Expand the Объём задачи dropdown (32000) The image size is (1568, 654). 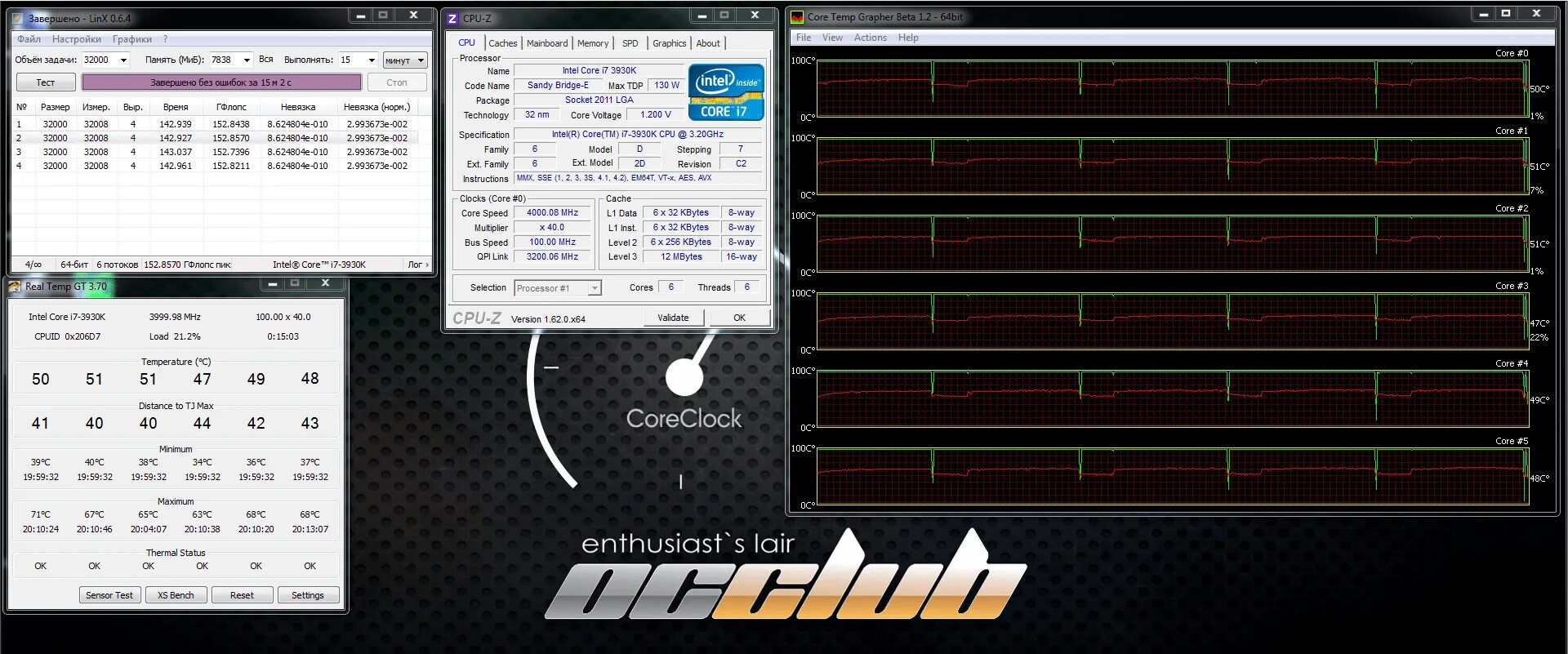pos(124,60)
